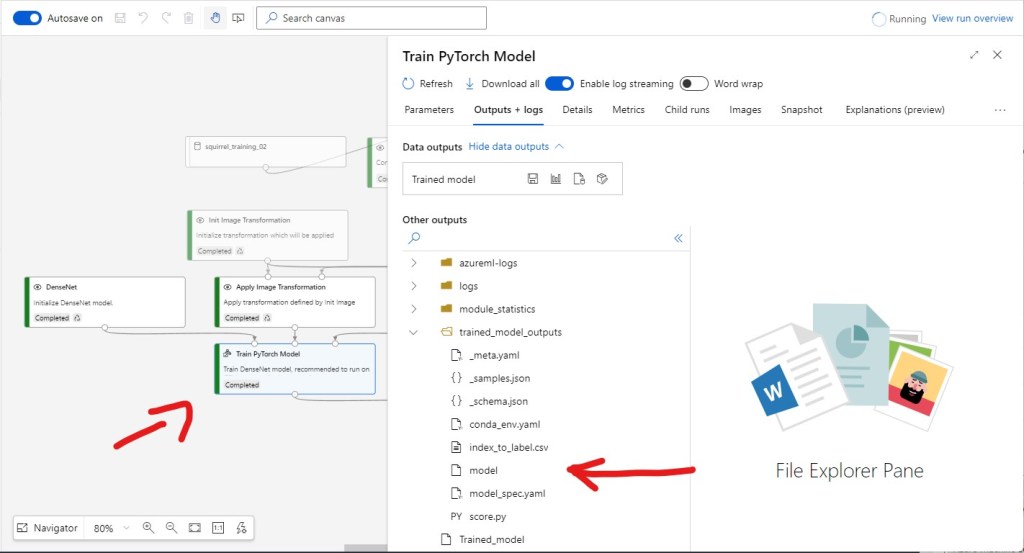Expand the azureml-logs folder

pos(414,263)
